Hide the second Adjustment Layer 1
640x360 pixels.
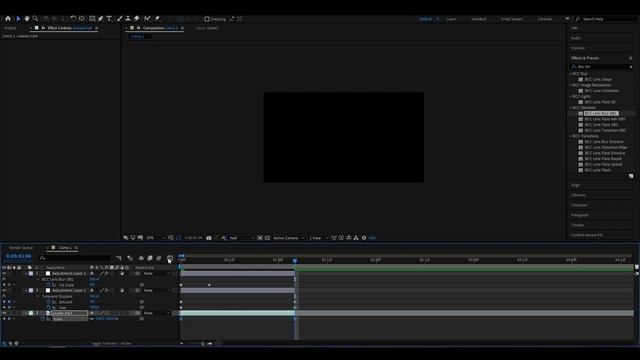coord(4,291)
